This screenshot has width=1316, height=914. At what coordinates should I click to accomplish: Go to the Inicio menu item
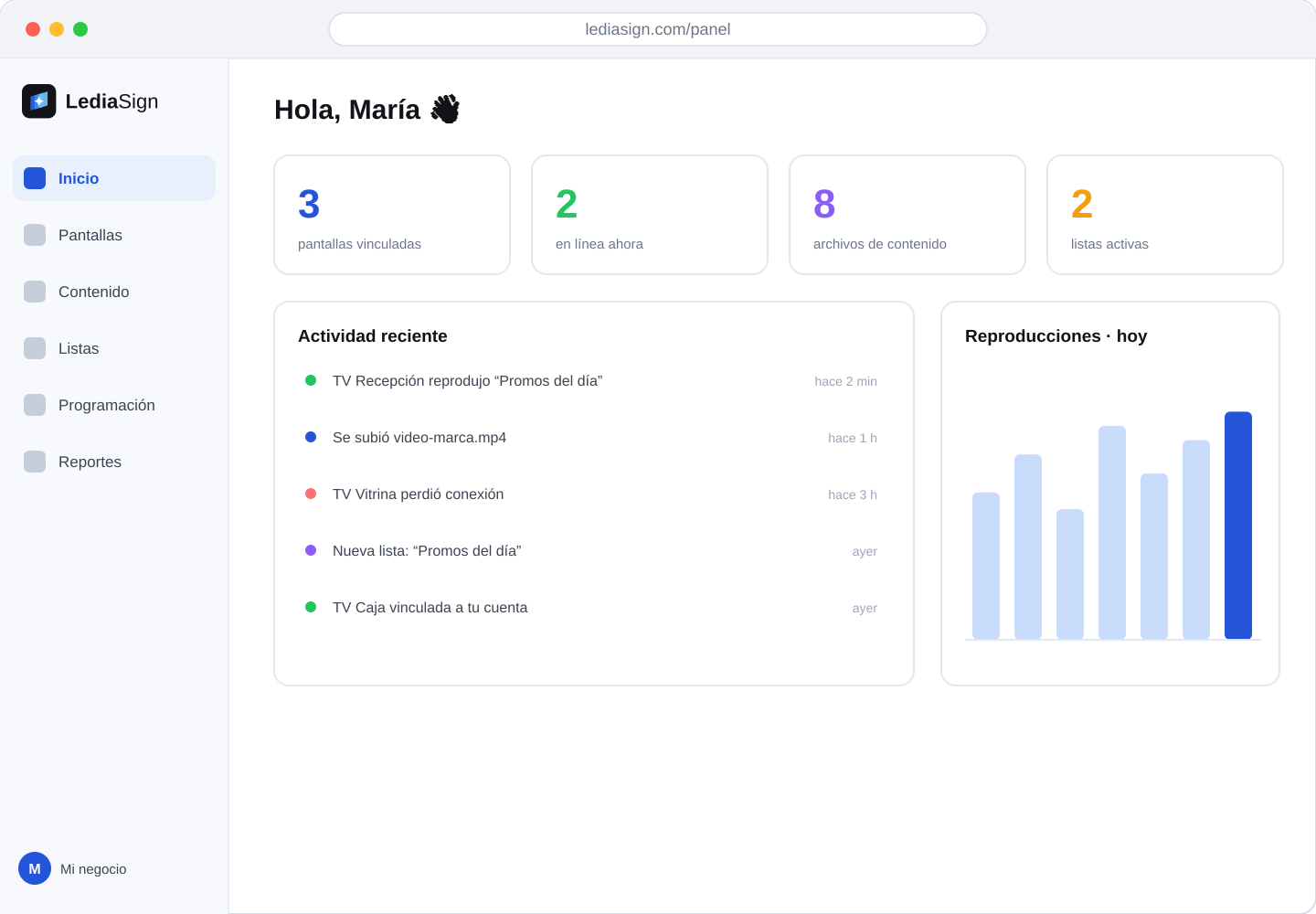pos(114,178)
